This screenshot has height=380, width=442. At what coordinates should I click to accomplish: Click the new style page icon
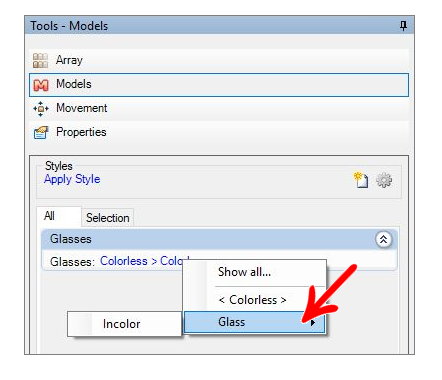click(x=361, y=180)
